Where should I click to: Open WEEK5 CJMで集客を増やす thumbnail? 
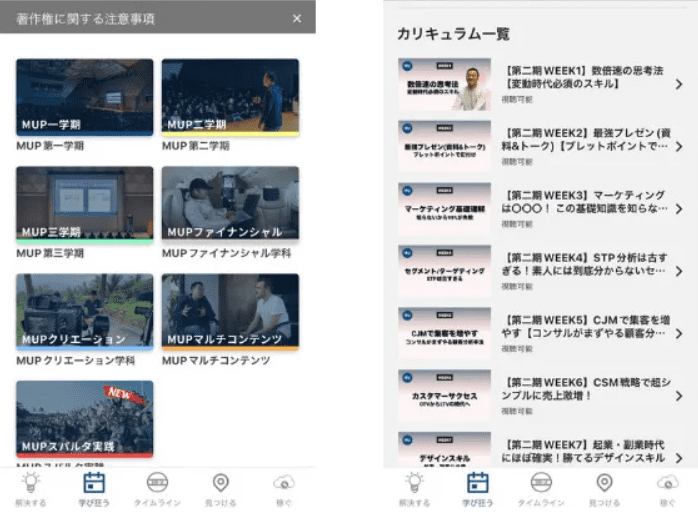click(x=444, y=333)
